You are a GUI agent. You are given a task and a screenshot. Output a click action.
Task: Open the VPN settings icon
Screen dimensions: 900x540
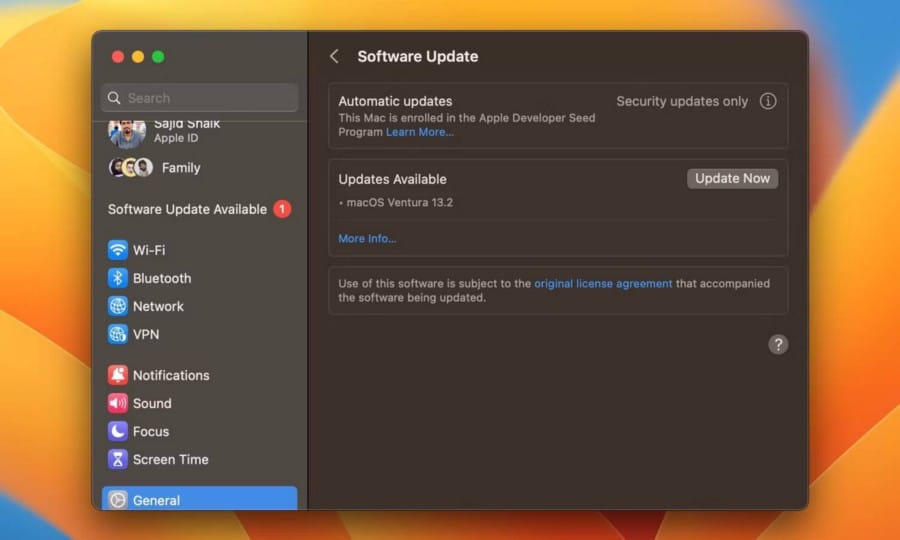coord(118,334)
